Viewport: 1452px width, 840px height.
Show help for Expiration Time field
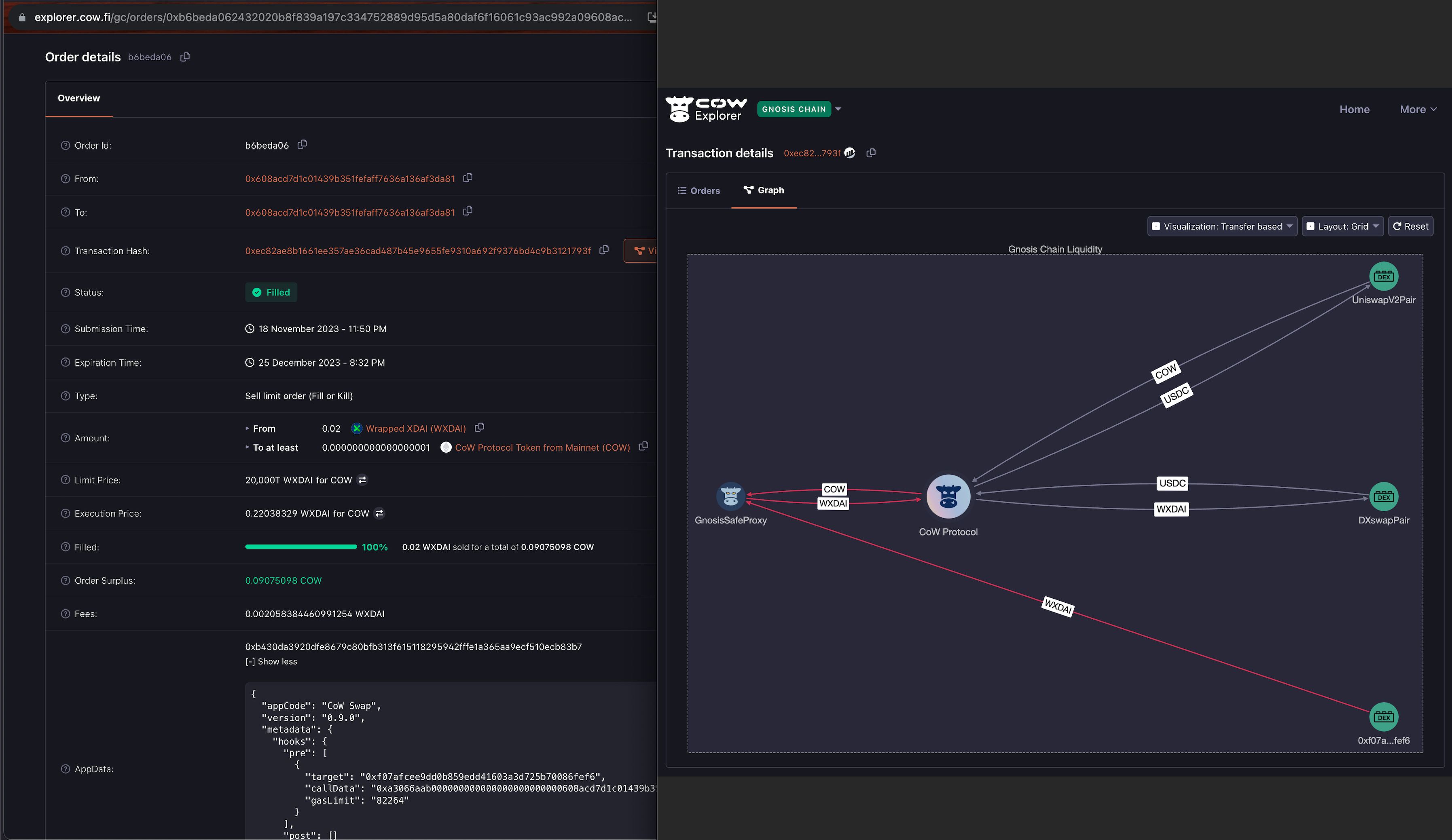coord(65,362)
